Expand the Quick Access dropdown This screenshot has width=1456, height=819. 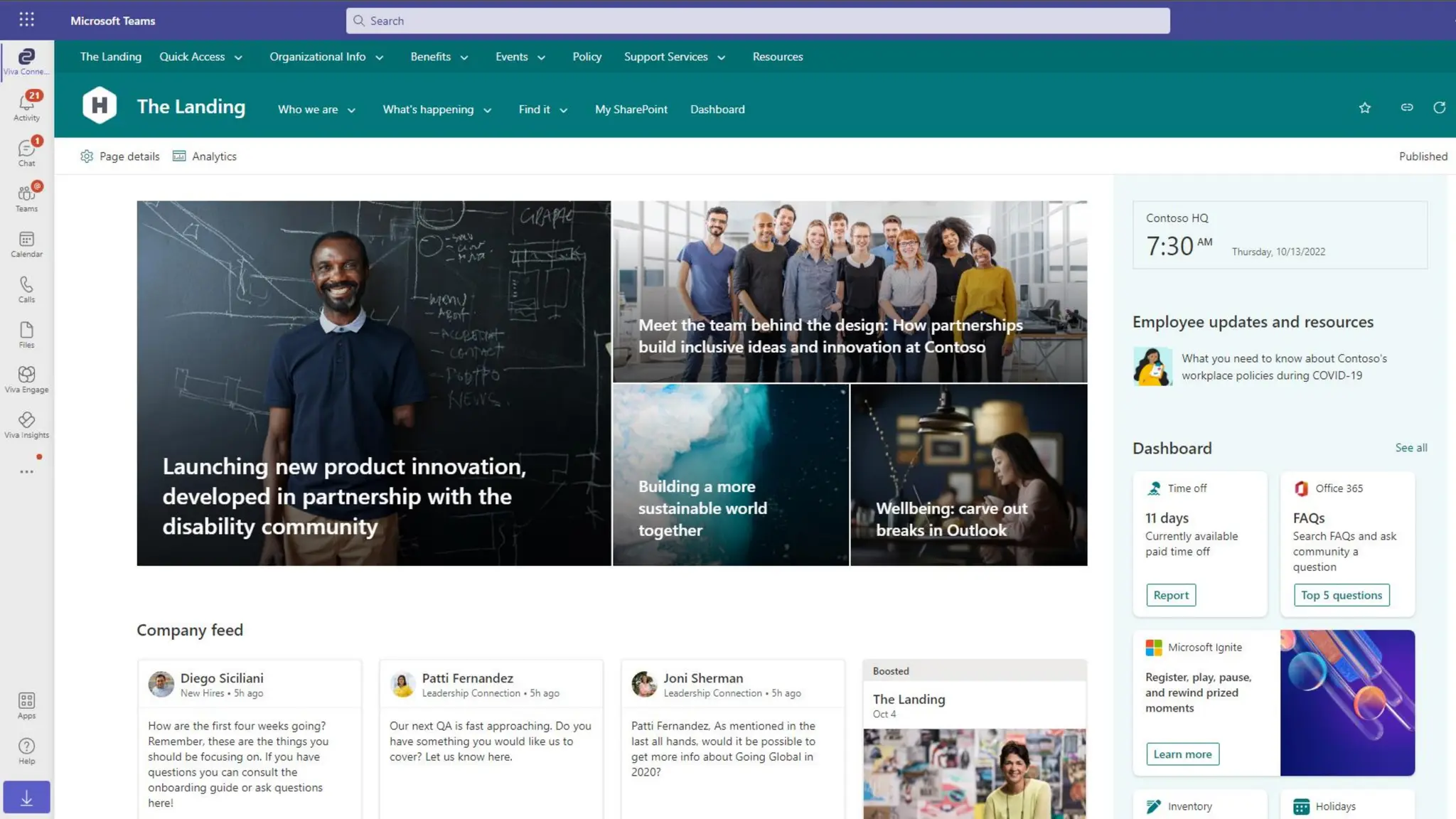[x=200, y=57]
